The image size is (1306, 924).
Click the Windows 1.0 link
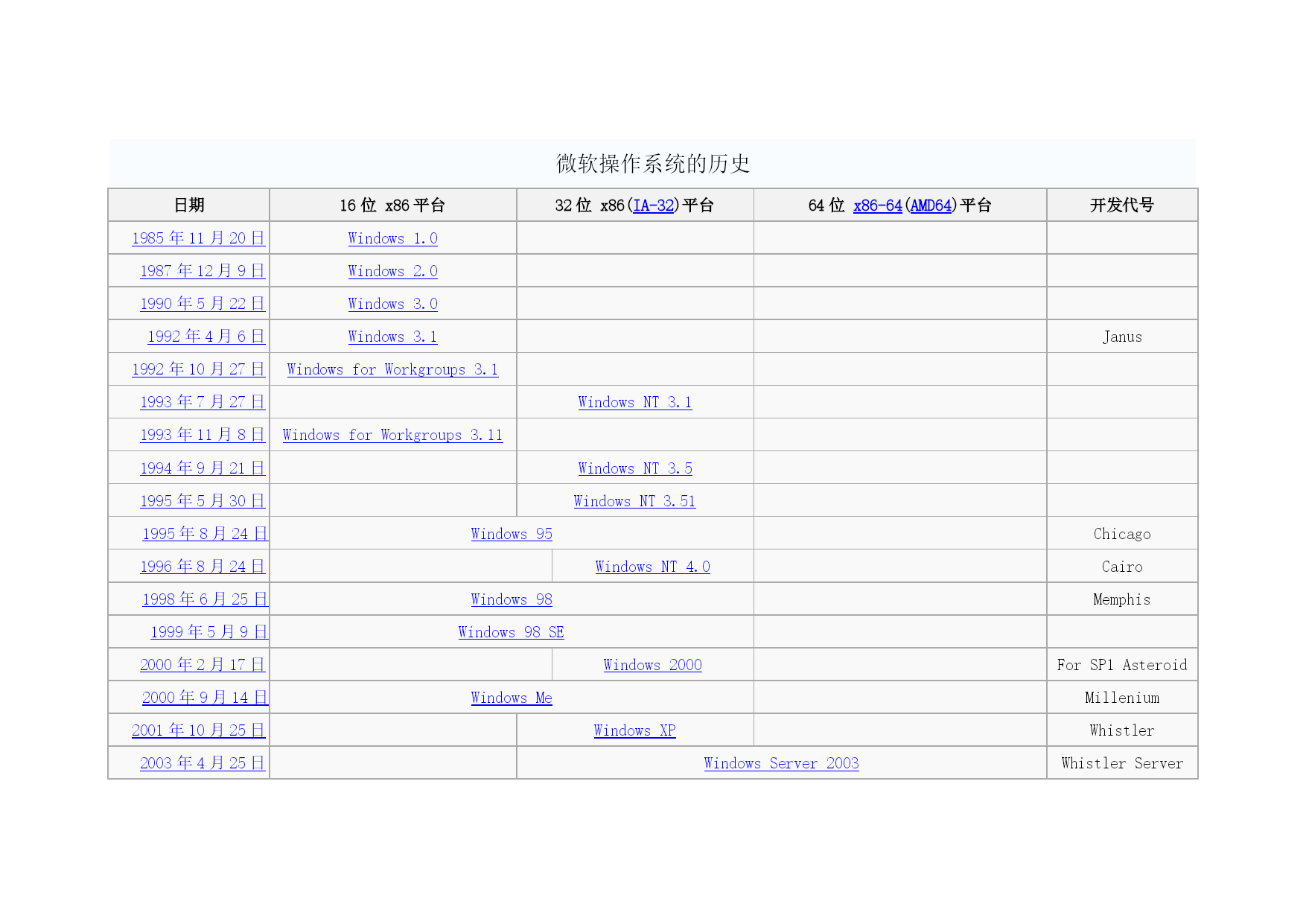pos(392,238)
